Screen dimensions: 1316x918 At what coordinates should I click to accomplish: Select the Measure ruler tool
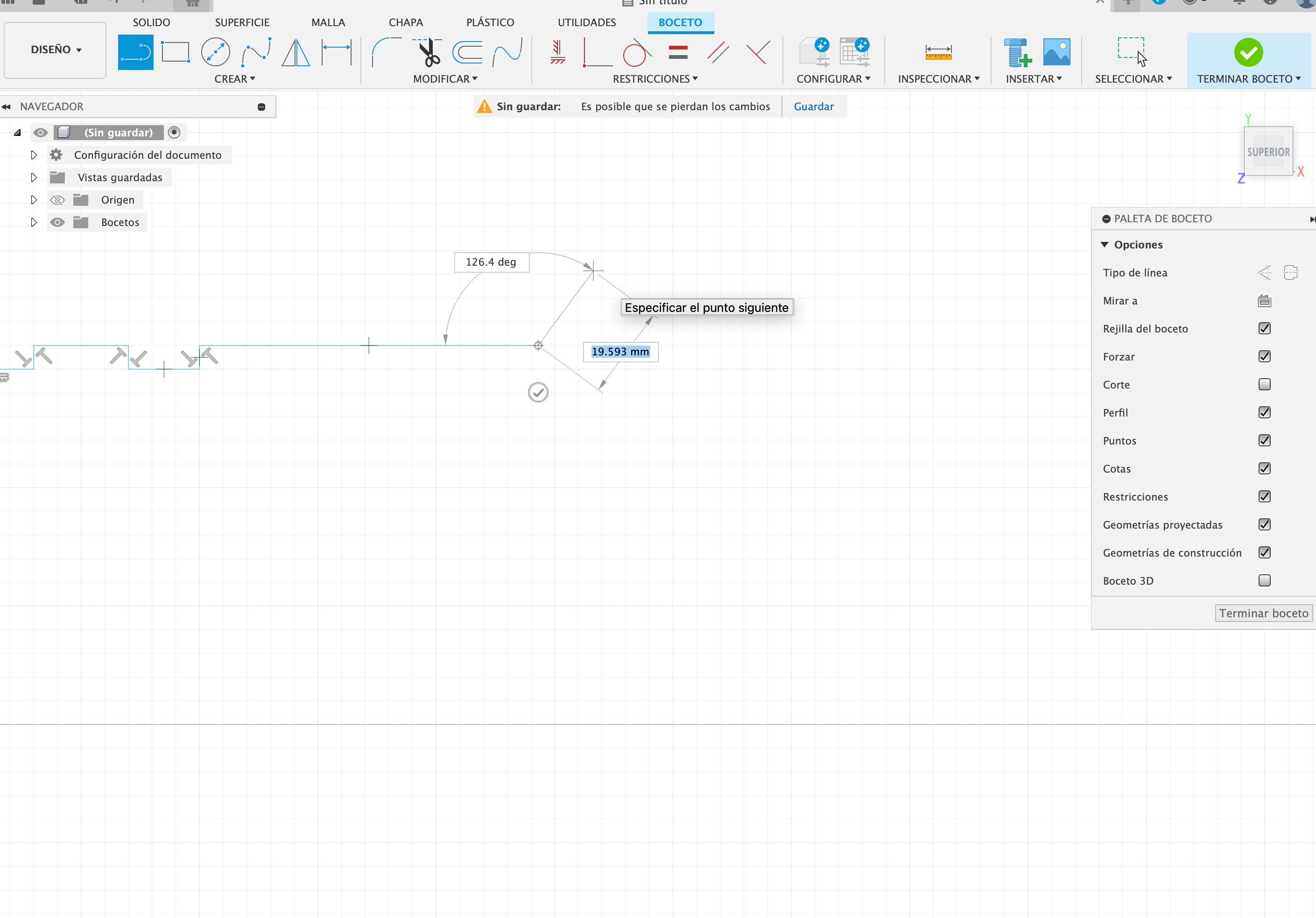point(938,52)
